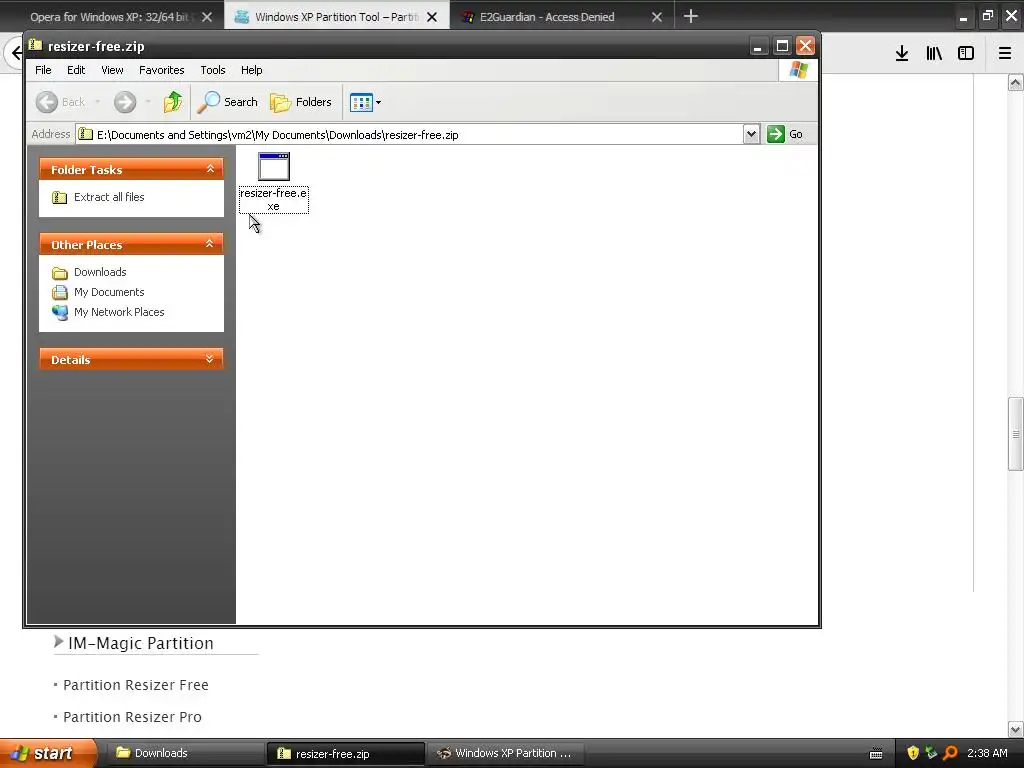The height and width of the screenshot is (768, 1024).
Task: Close the Windows XP Partition Tool tab
Action: 432,17
